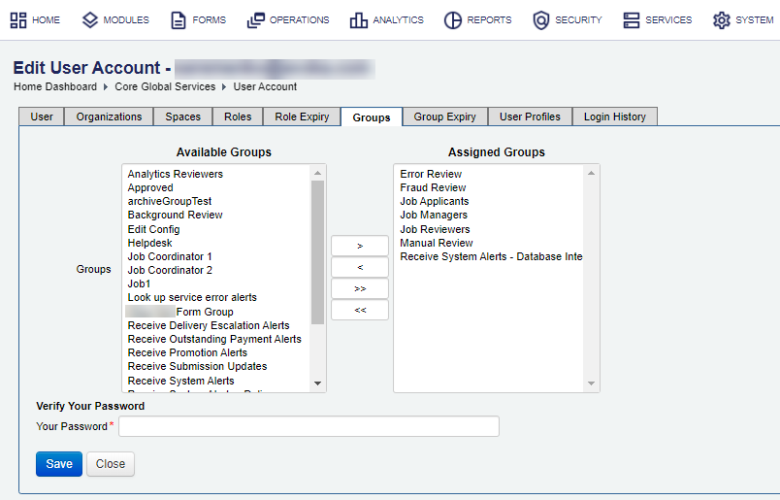Image resolution: width=780 pixels, height=500 pixels.
Task: Select 'Edit Config' in Available Groups
Action: tap(154, 229)
